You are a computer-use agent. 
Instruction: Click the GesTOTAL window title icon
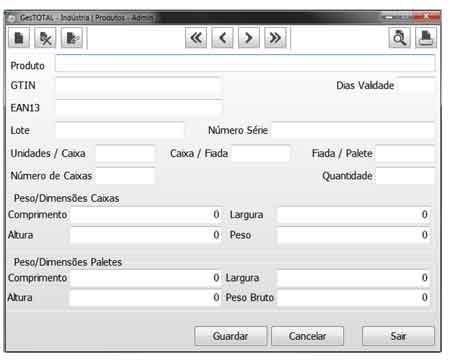[x=12, y=18]
